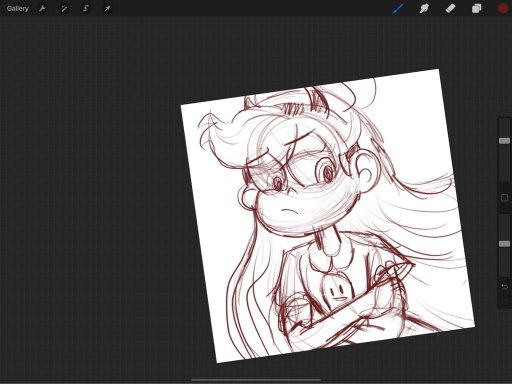Tap the empty dark workspace left of canvas
The height and width of the screenshot is (384, 512).
[90, 200]
